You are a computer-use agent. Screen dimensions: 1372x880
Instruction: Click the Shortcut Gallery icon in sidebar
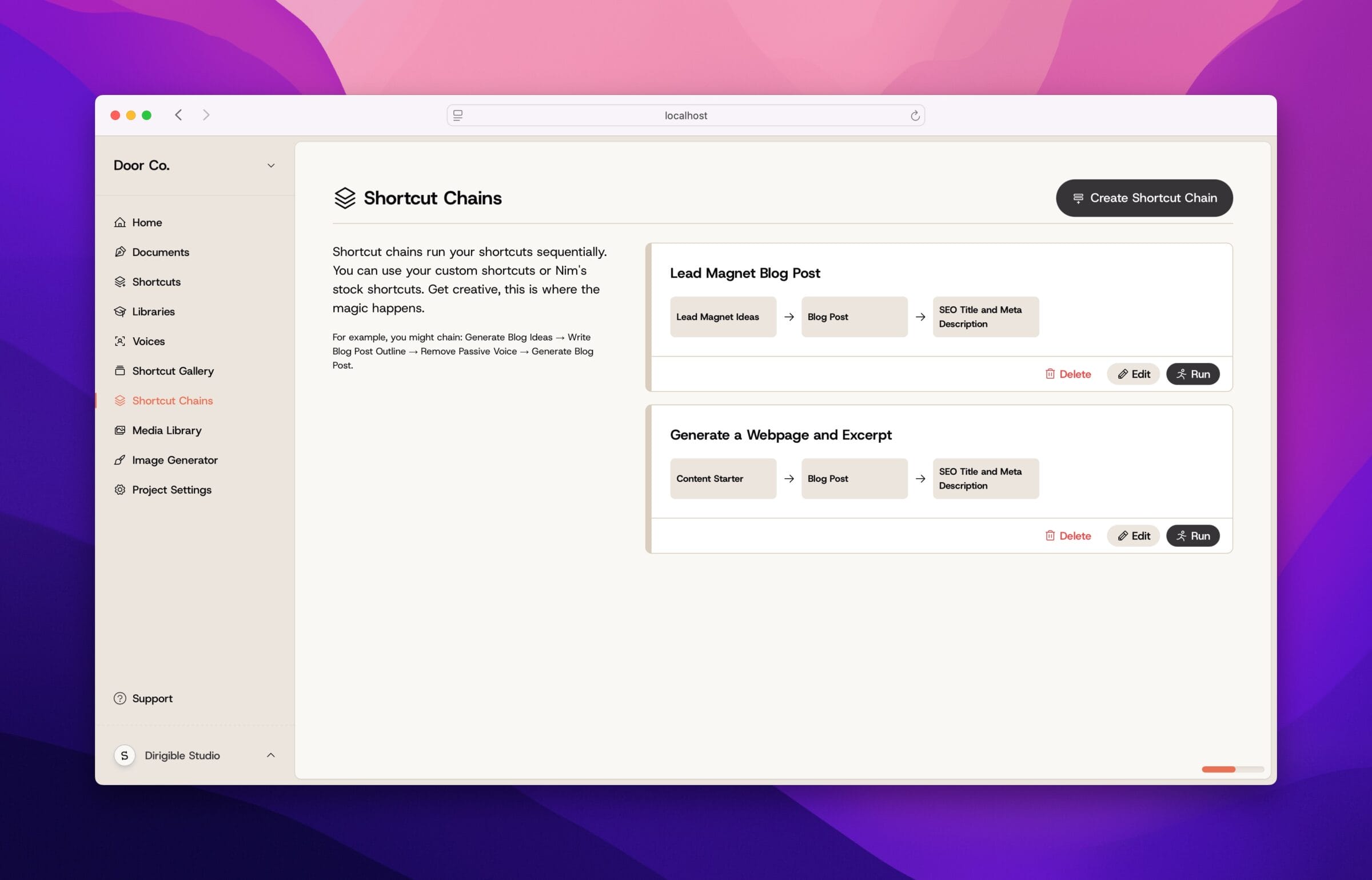click(120, 370)
